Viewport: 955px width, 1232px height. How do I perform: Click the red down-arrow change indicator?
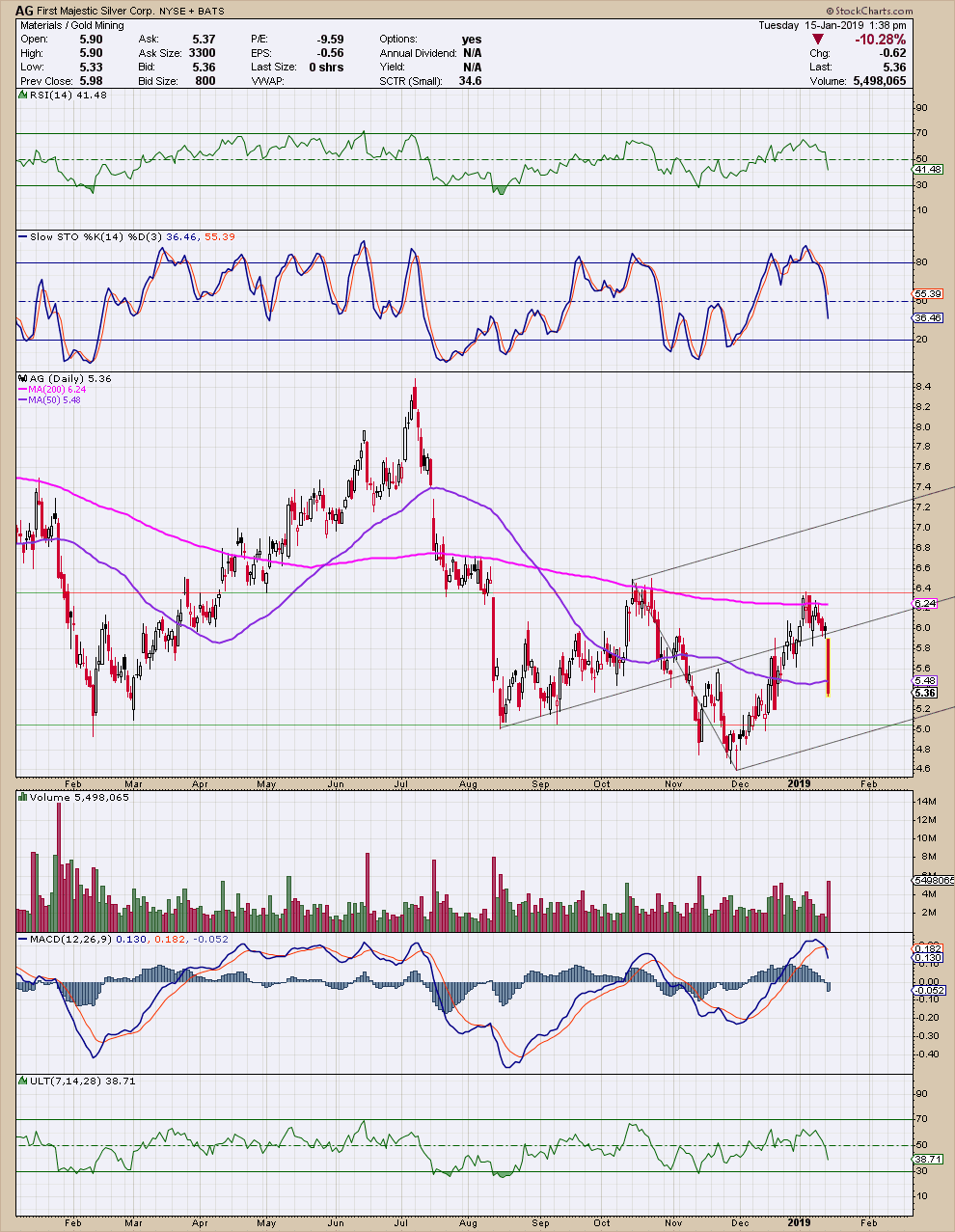point(817,40)
